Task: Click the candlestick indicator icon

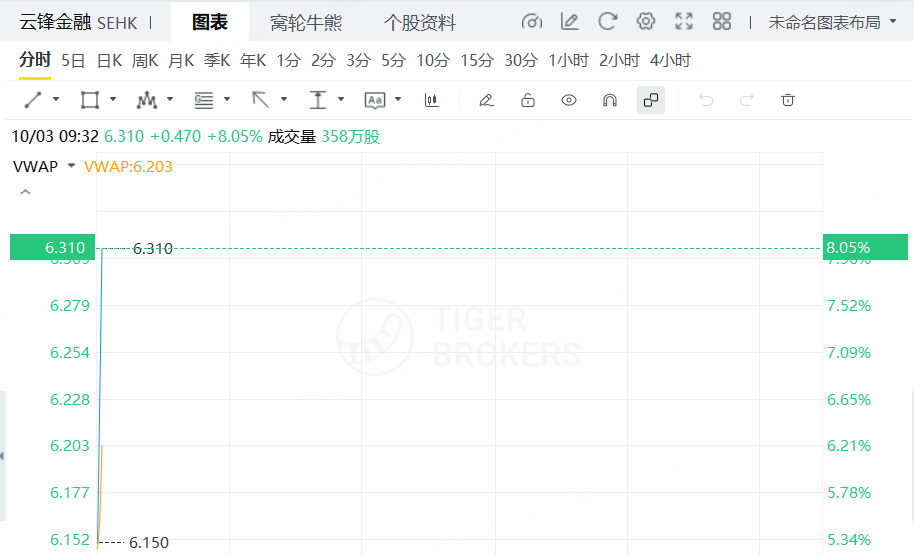Action: tap(431, 100)
